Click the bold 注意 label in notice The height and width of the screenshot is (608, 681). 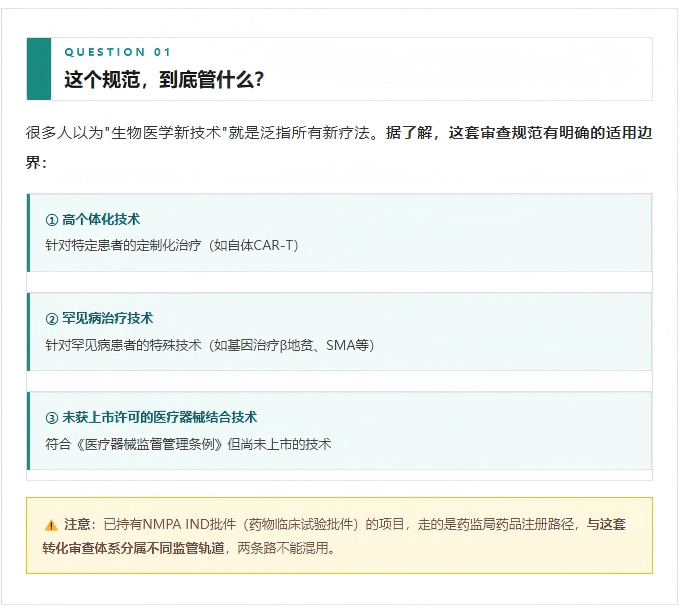tap(79, 524)
